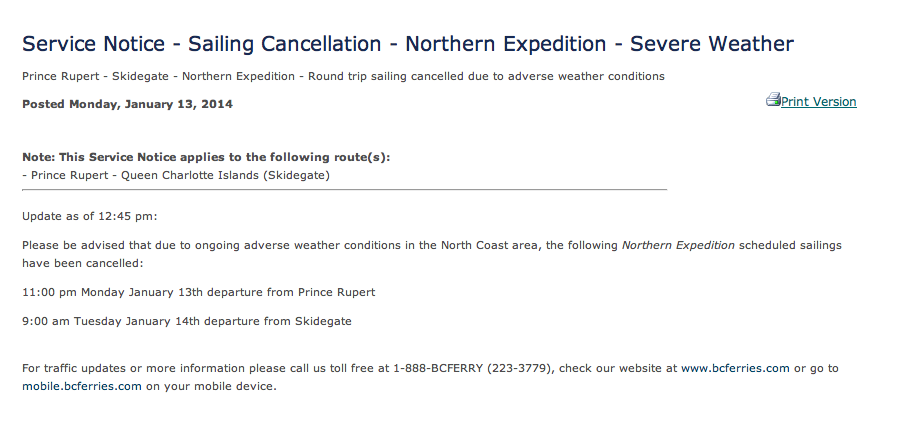The width and height of the screenshot is (900, 429).
Task: Click the 11:00 pm Prince Rupert departure line
Action: [x=199, y=292]
